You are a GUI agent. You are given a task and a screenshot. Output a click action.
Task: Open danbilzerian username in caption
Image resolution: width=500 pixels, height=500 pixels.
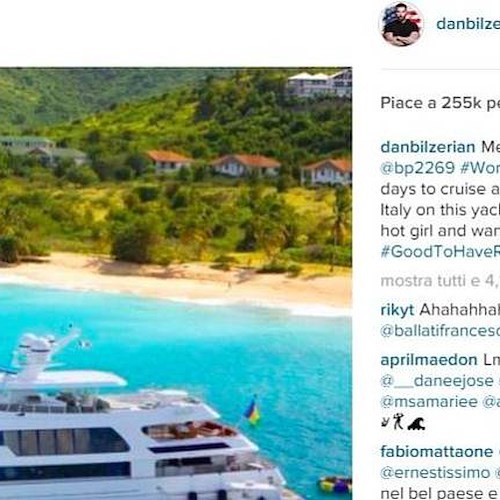tap(428, 147)
